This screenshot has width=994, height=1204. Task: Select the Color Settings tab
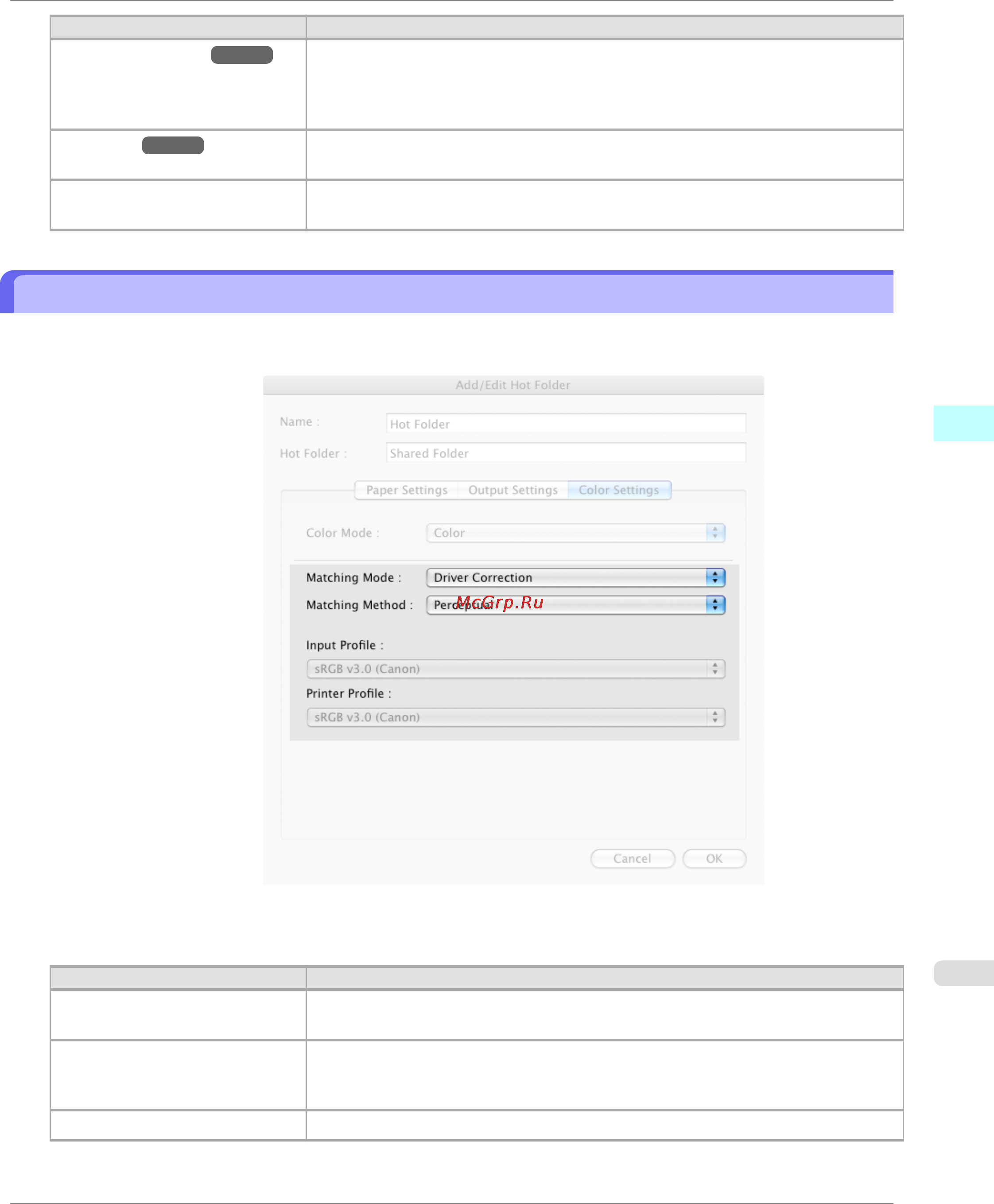coord(619,490)
